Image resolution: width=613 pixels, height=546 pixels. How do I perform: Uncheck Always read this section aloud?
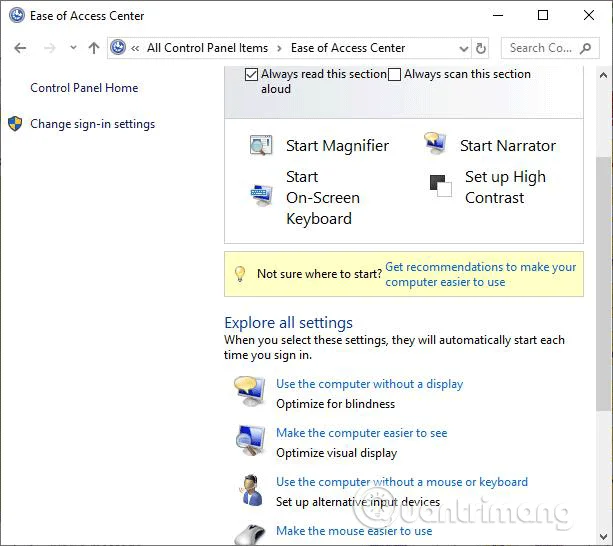[x=251, y=74]
